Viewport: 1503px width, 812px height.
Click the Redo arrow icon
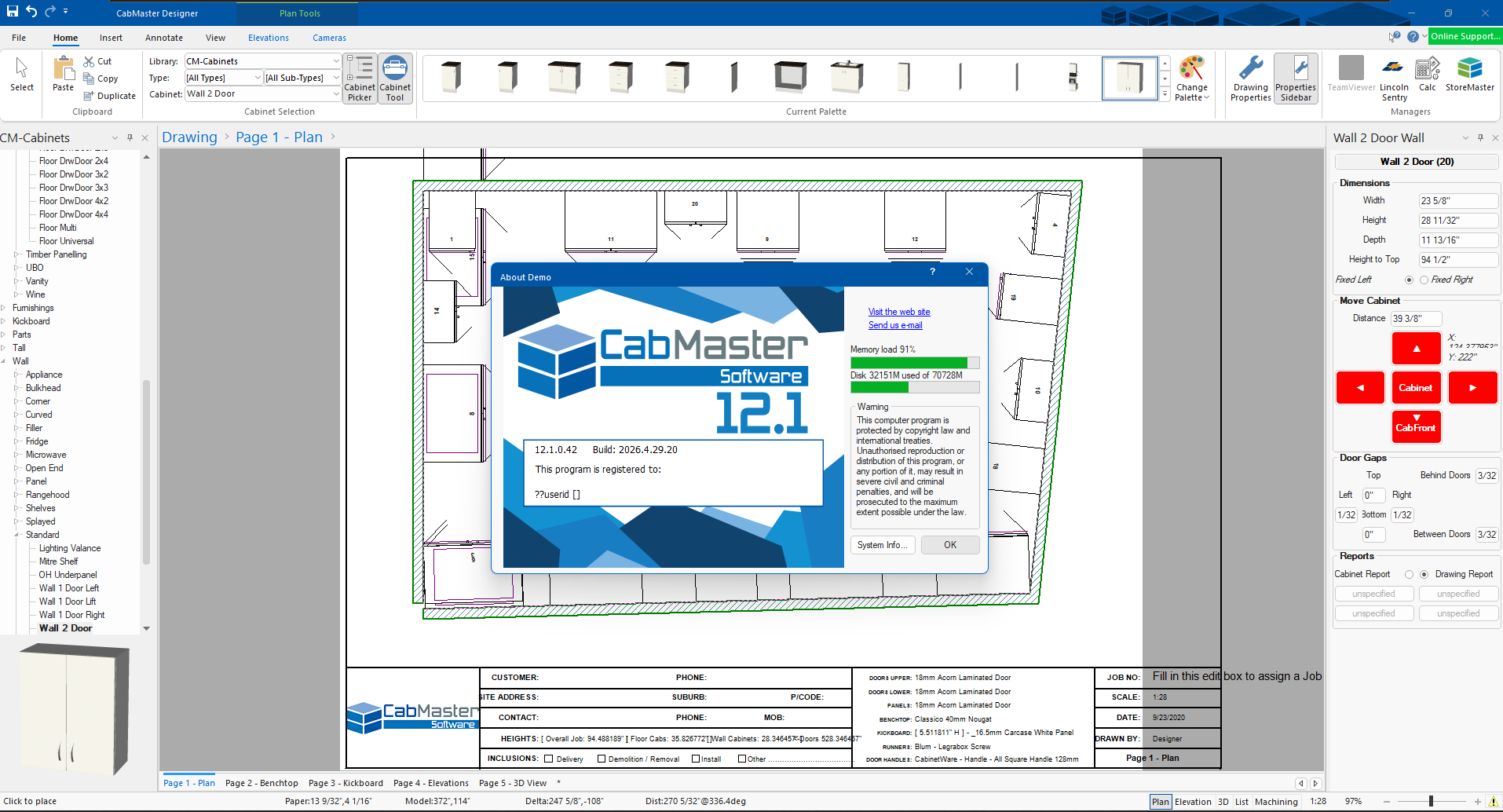click(x=50, y=12)
